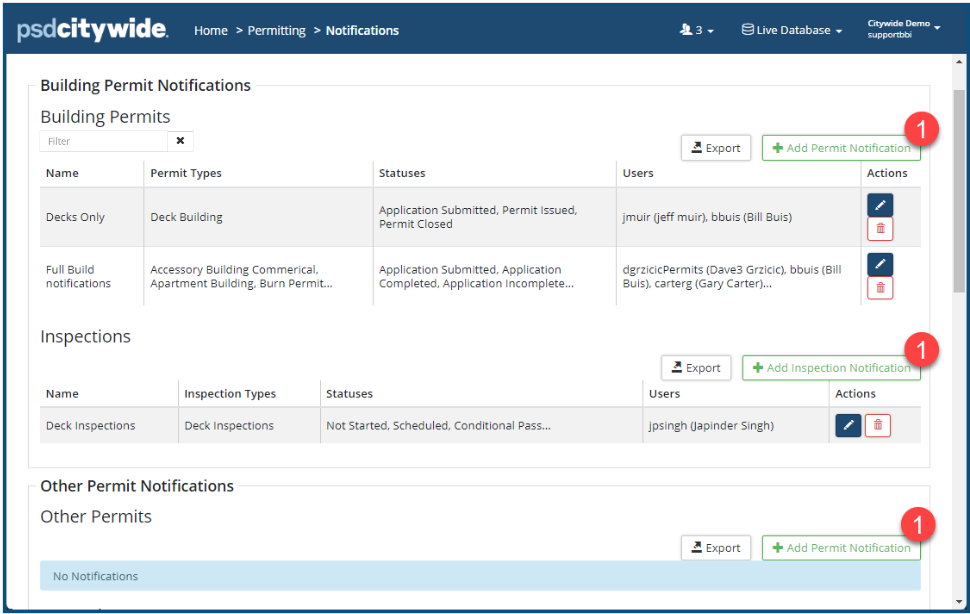
Task: Open the Citywide Demo account menu
Action: [904, 28]
